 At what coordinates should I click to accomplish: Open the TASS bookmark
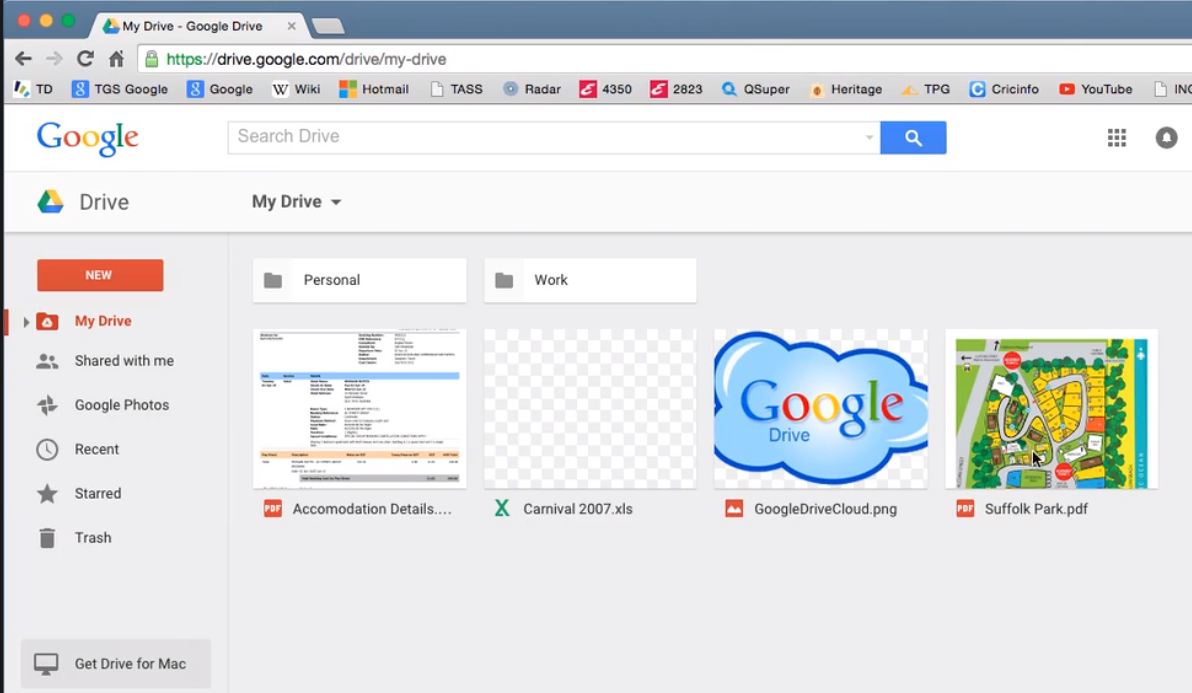tap(456, 89)
